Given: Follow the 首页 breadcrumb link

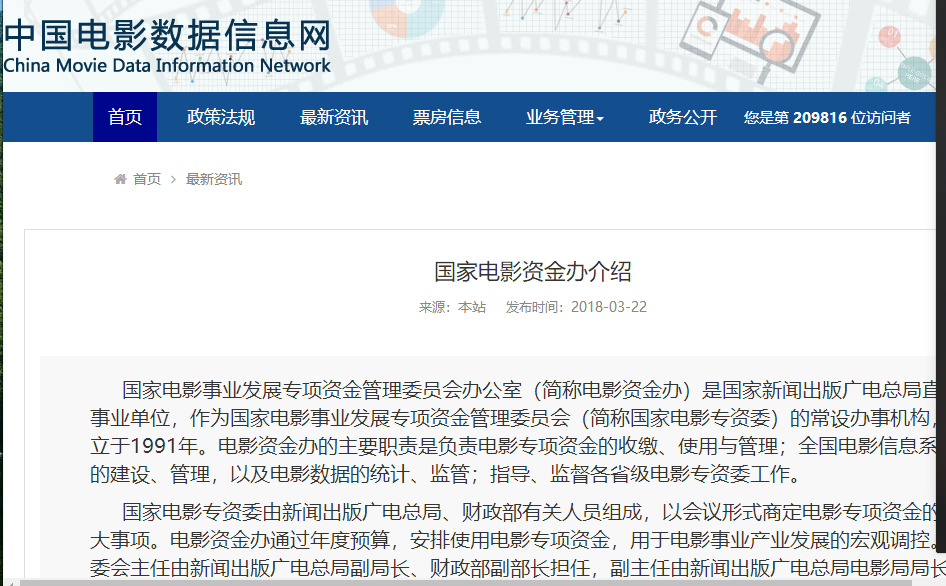Looking at the screenshot, I should click(147, 179).
